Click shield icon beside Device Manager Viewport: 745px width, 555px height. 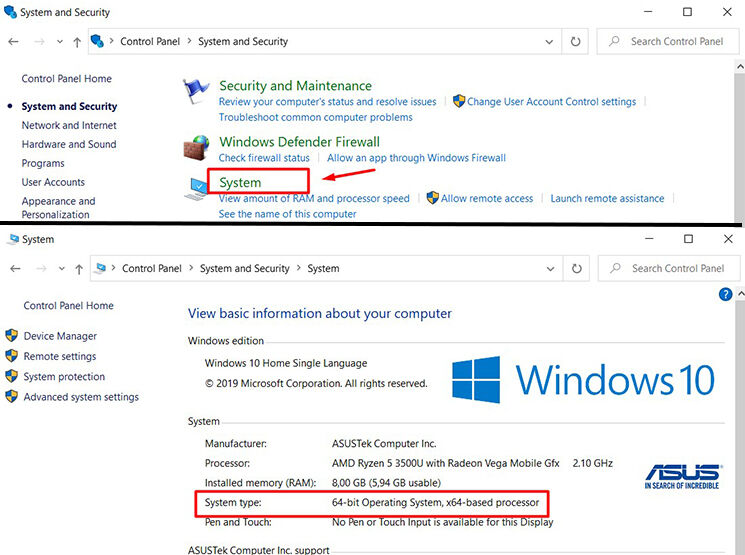[x=11, y=335]
